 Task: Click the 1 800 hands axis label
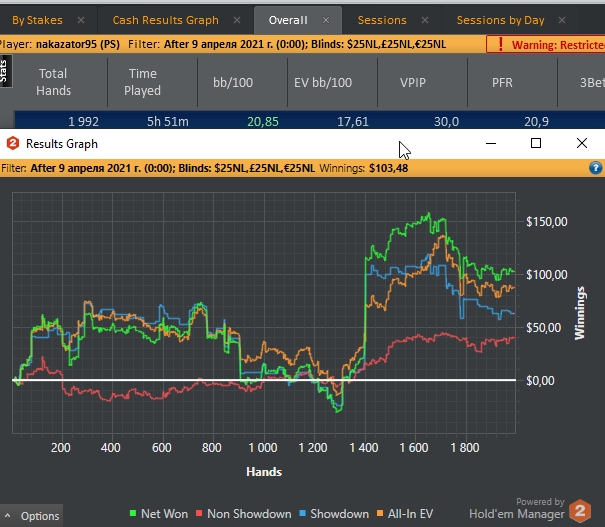pos(465,448)
